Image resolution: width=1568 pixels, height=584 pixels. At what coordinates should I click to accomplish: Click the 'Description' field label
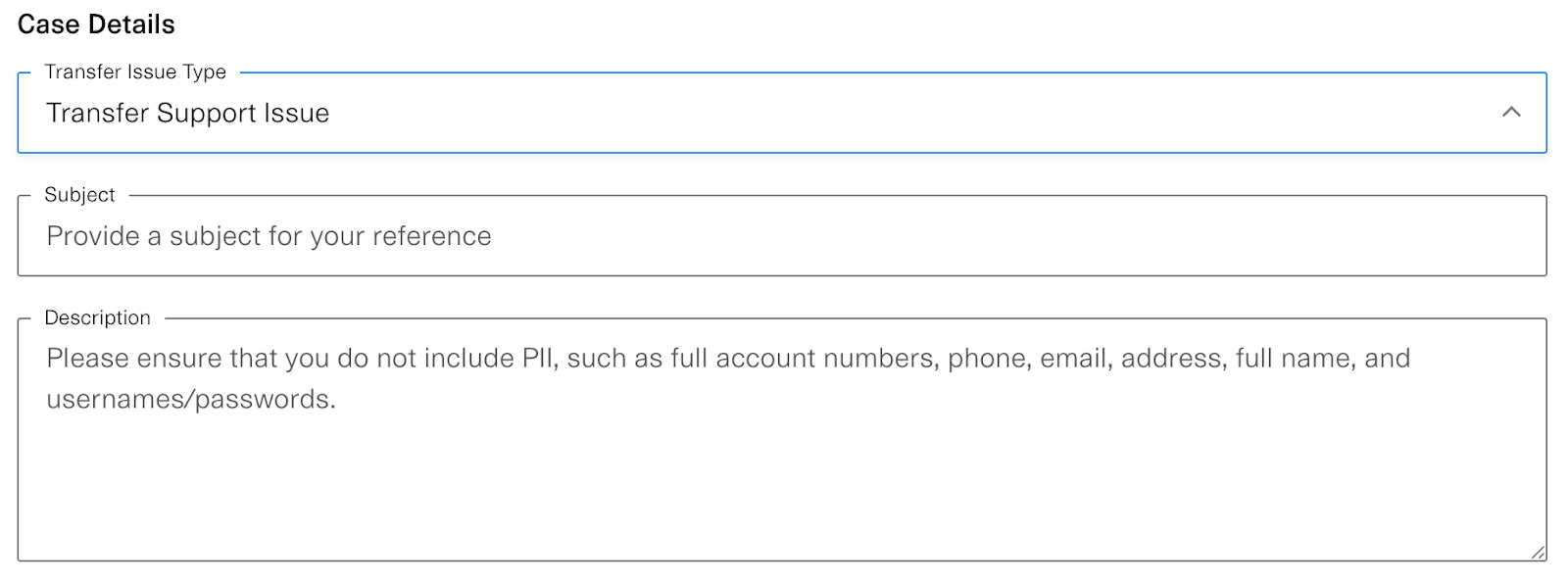point(97,317)
